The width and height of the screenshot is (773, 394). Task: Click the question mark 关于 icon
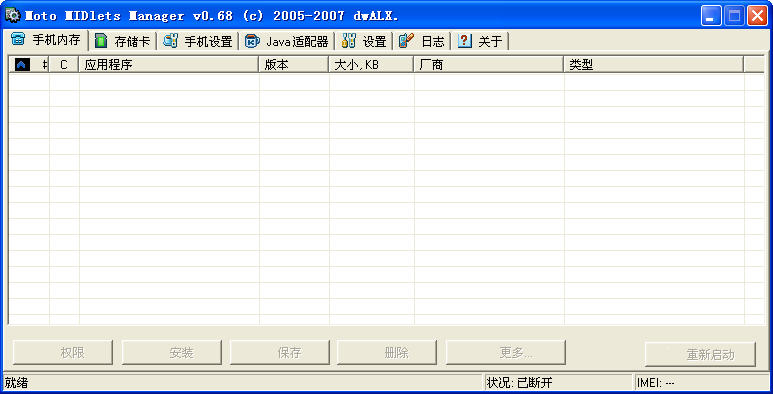tap(464, 41)
